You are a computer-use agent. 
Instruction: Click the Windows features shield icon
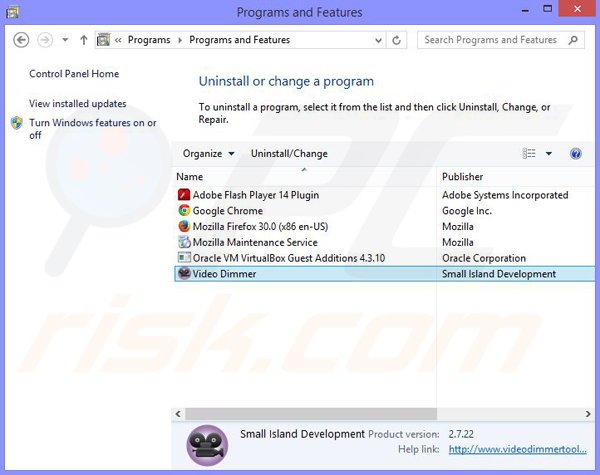[x=17, y=123]
